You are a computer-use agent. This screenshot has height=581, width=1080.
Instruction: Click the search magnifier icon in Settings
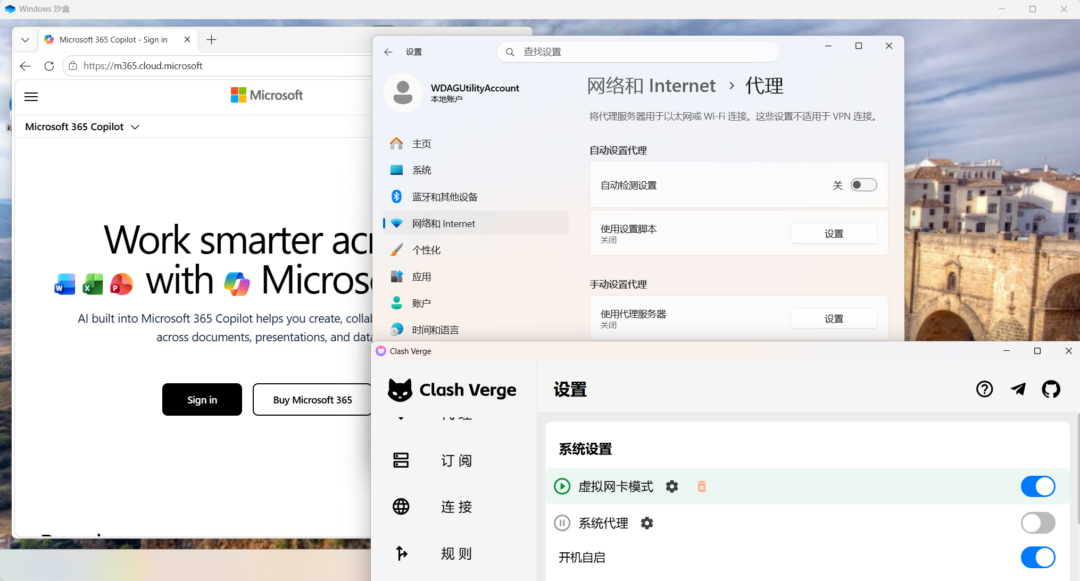click(510, 52)
